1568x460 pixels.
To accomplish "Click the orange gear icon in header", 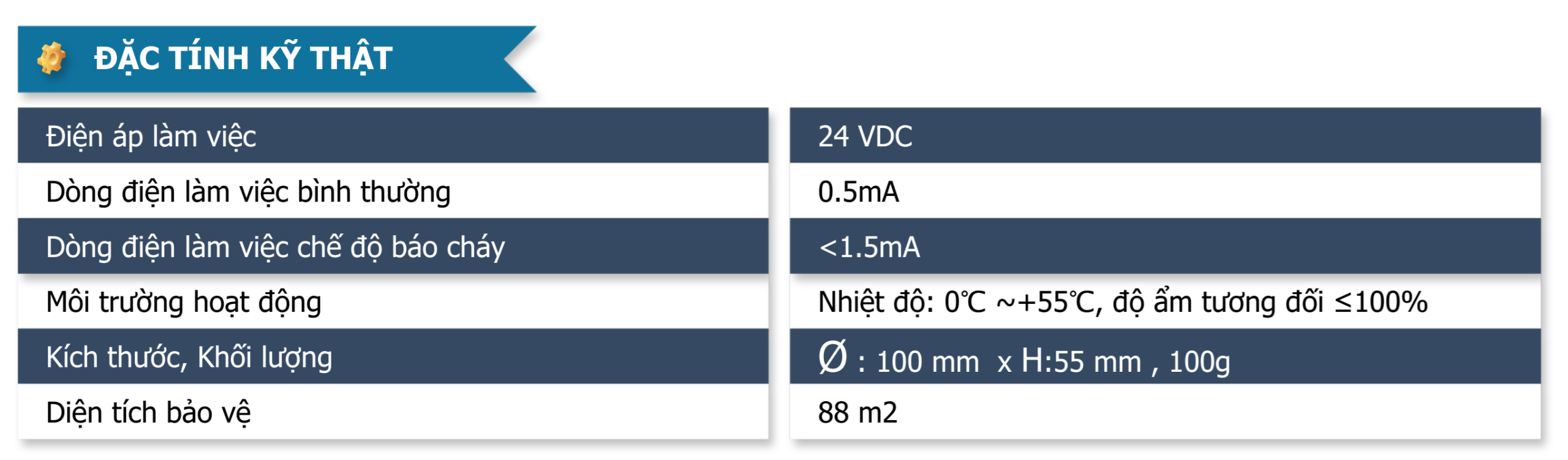I will [51, 58].
